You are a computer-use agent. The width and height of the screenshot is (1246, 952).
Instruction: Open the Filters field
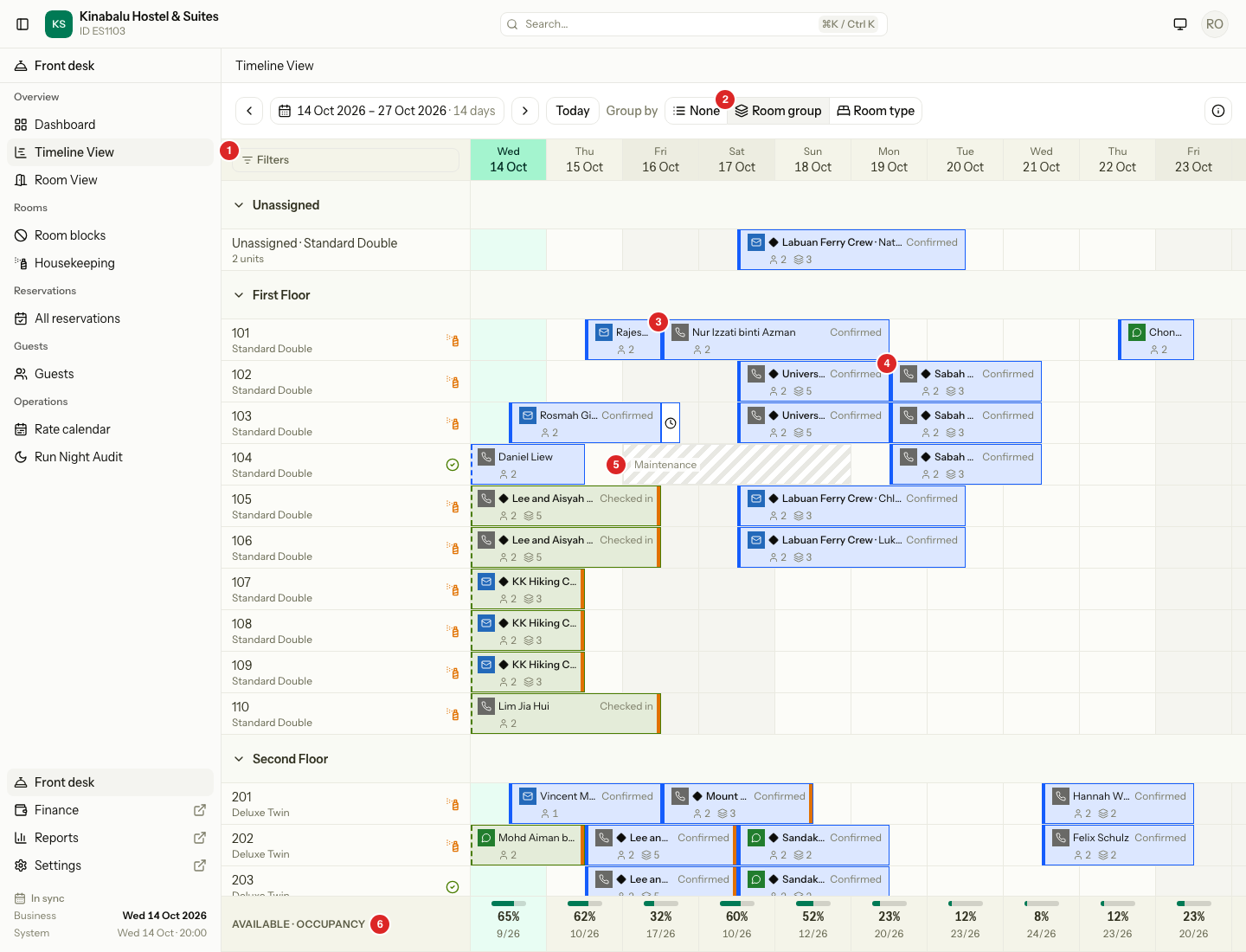click(x=345, y=160)
